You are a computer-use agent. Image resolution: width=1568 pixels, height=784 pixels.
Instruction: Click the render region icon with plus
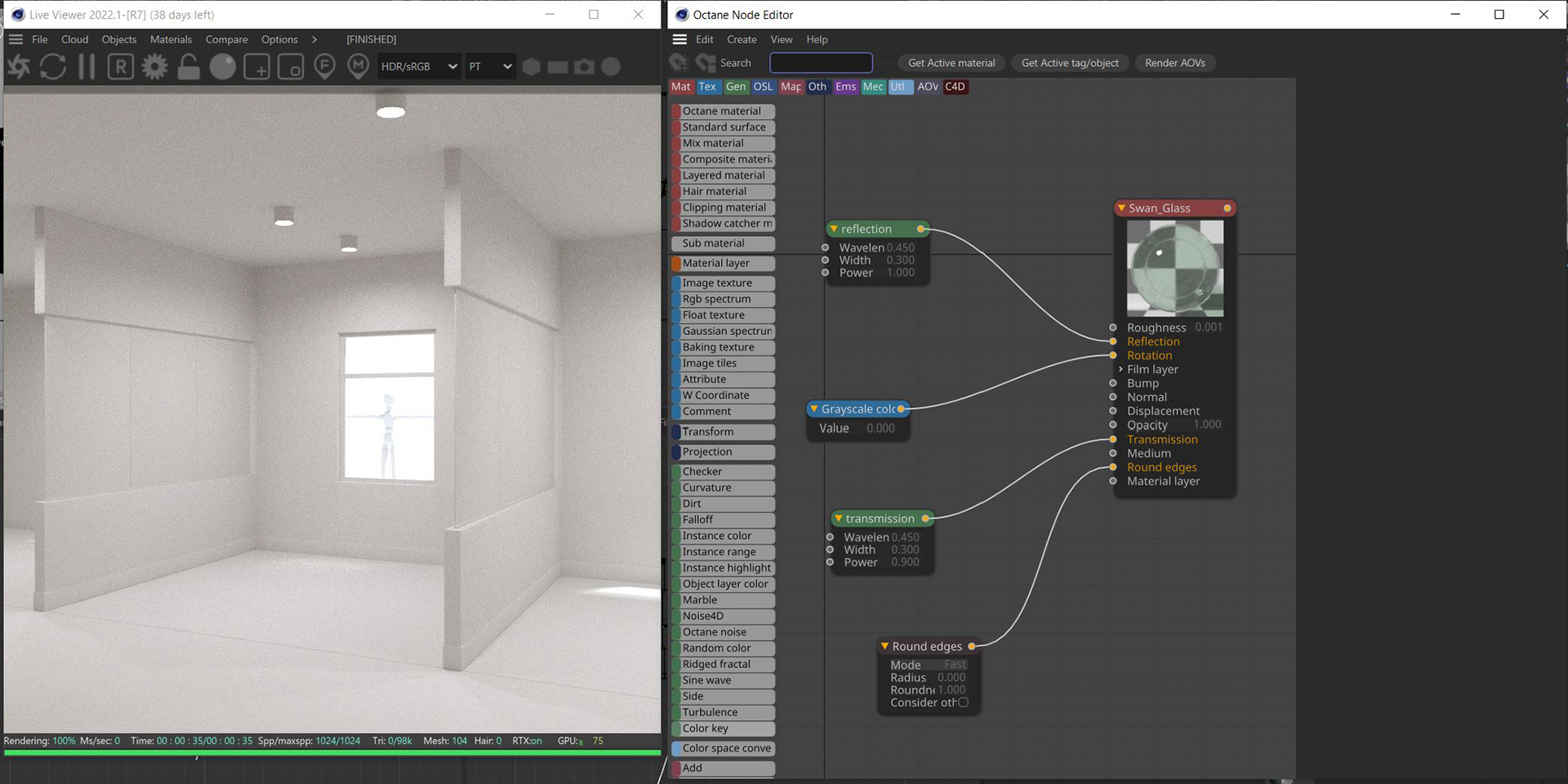pyautogui.click(x=256, y=67)
